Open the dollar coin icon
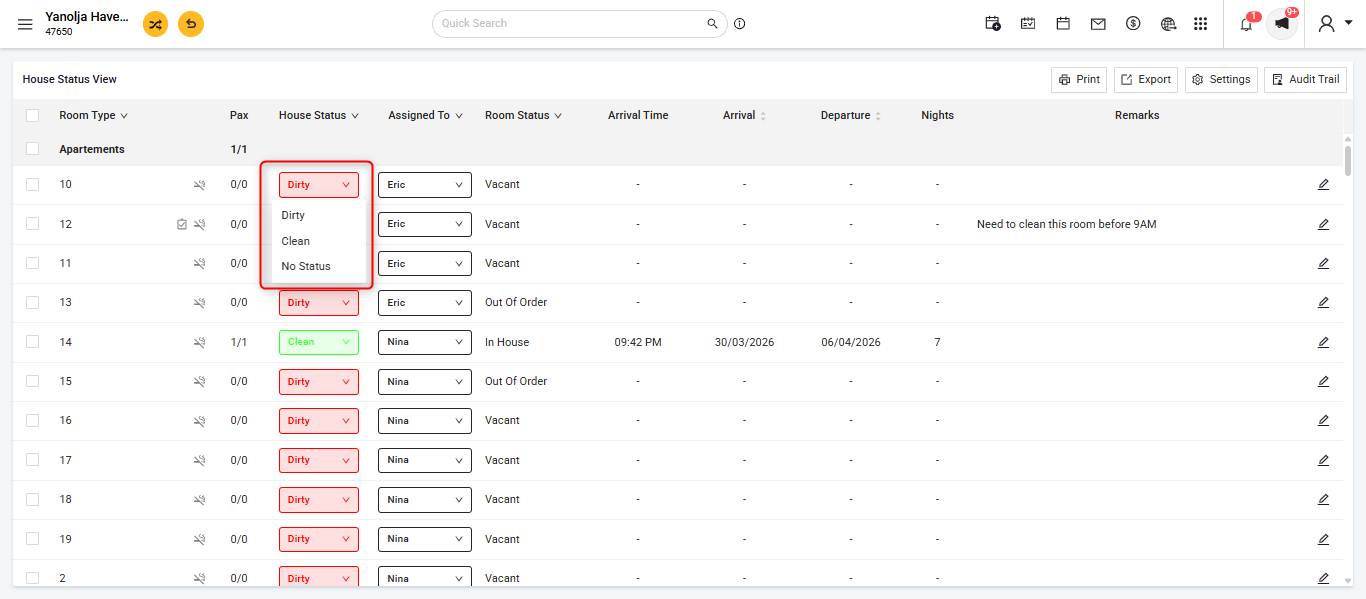1366x599 pixels. (1133, 23)
